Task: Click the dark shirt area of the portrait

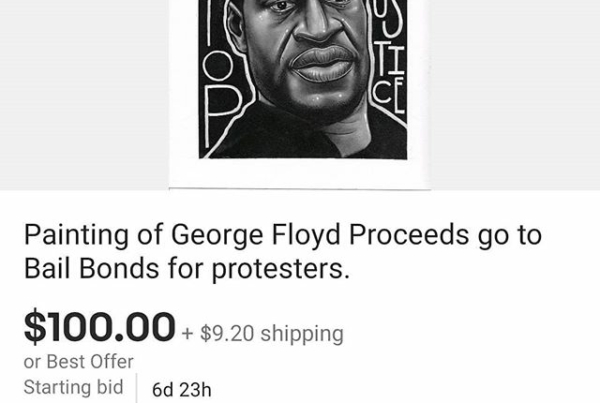Action: [300, 135]
